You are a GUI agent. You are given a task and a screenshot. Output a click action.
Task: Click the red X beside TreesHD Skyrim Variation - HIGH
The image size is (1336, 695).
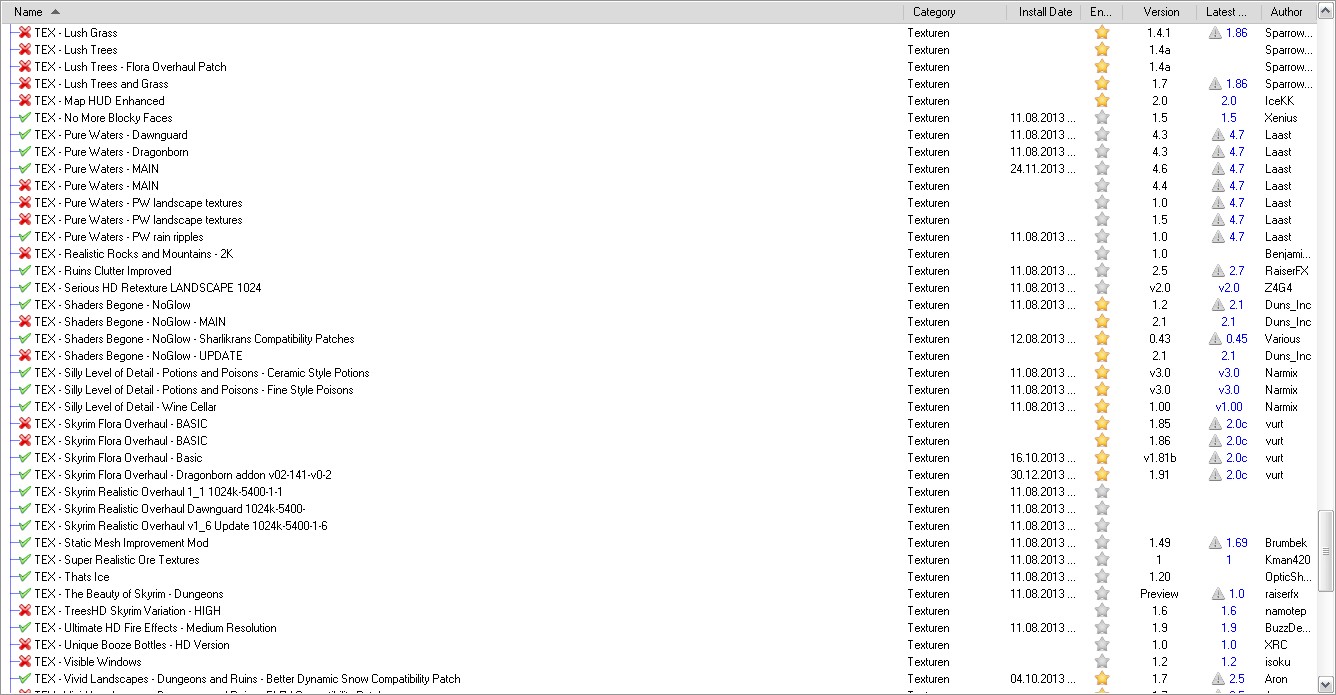pyautogui.click(x=25, y=611)
